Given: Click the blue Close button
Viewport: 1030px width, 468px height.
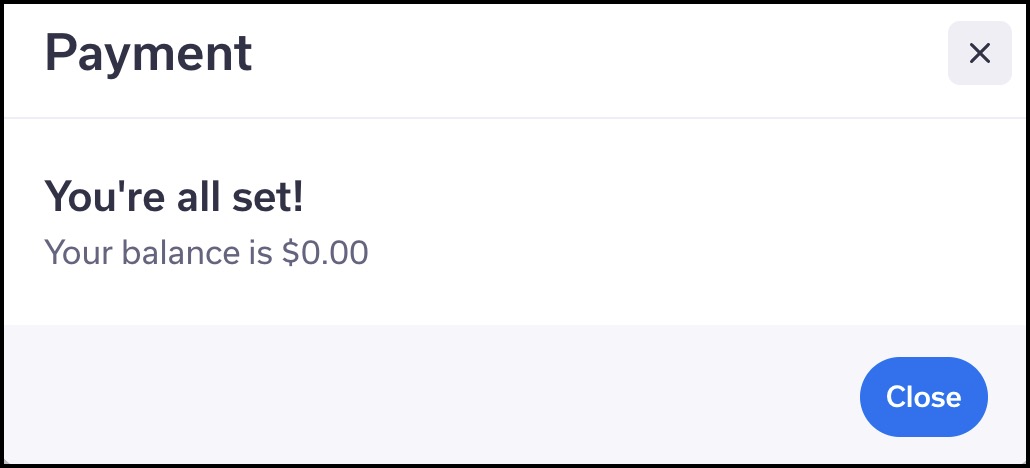Looking at the screenshot, I should point(924,397).
